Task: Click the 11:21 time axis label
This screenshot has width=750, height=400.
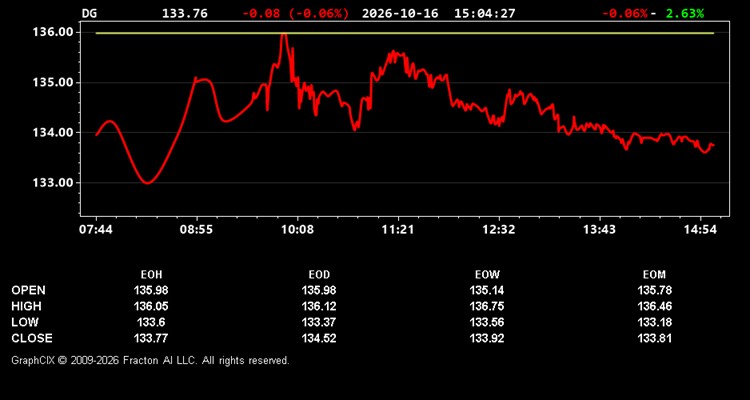Action: [398, 230]
